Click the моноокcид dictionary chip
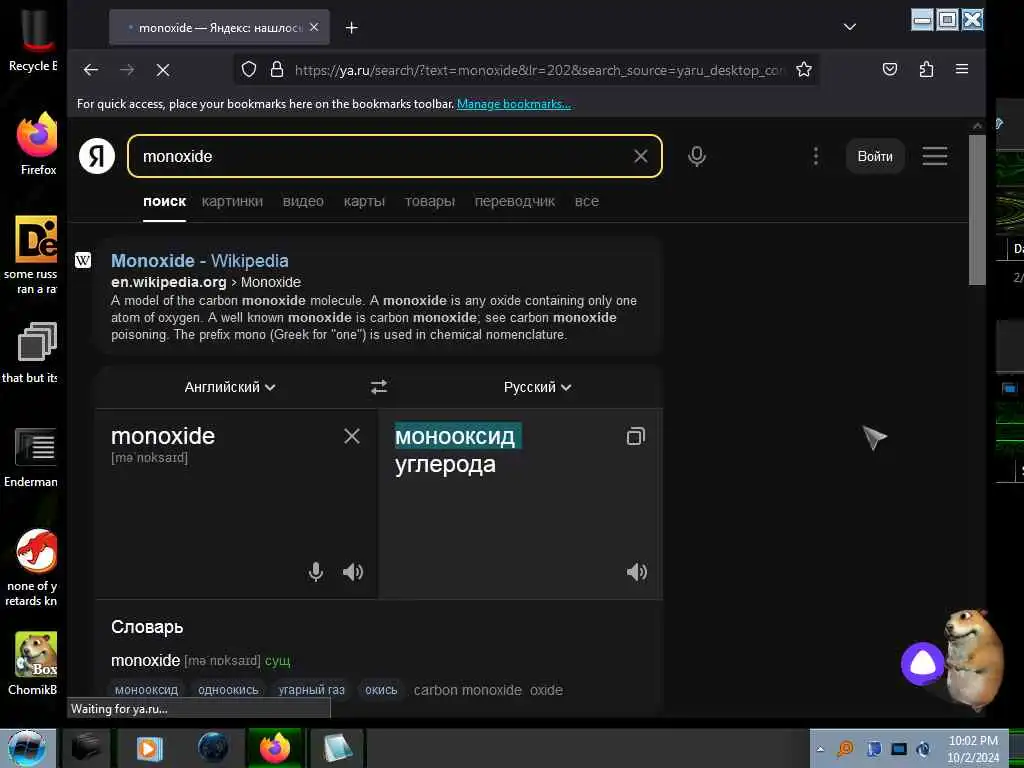The height and width of the screenshot is (768, 1024). tap(146, 690)
